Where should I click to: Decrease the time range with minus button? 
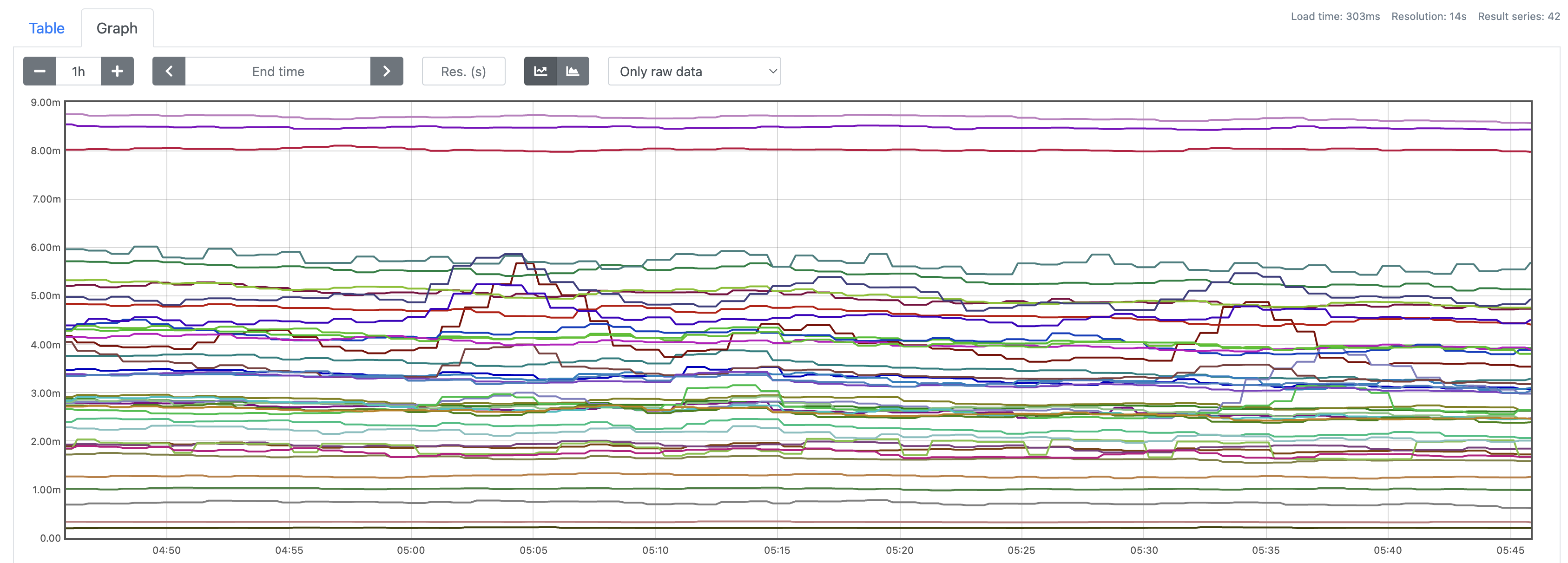tap(40, 71)
